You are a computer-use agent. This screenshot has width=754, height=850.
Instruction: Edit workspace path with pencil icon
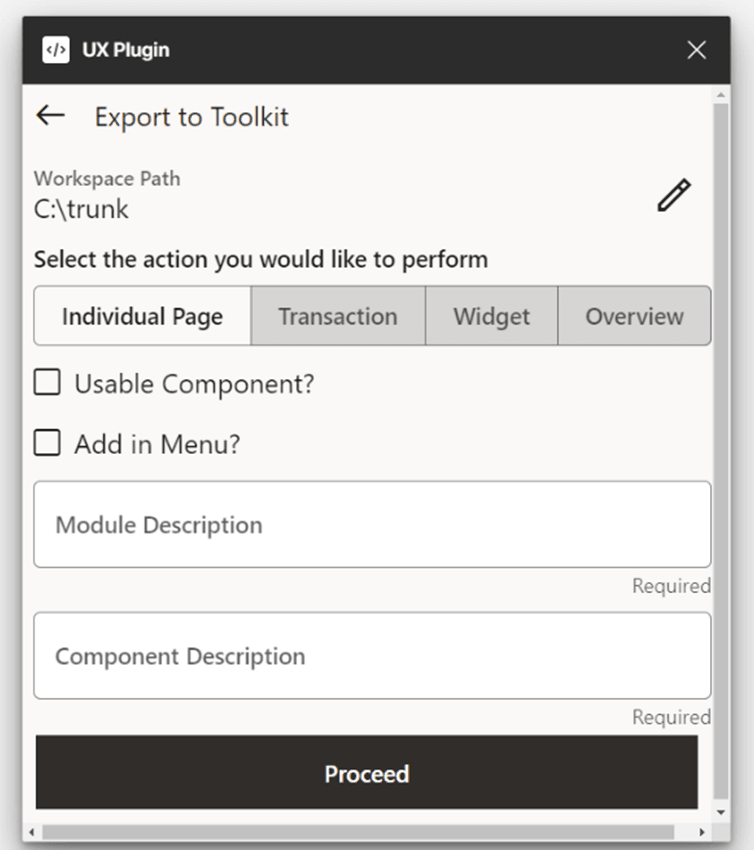pyautogui.click(x=673, y=195)
